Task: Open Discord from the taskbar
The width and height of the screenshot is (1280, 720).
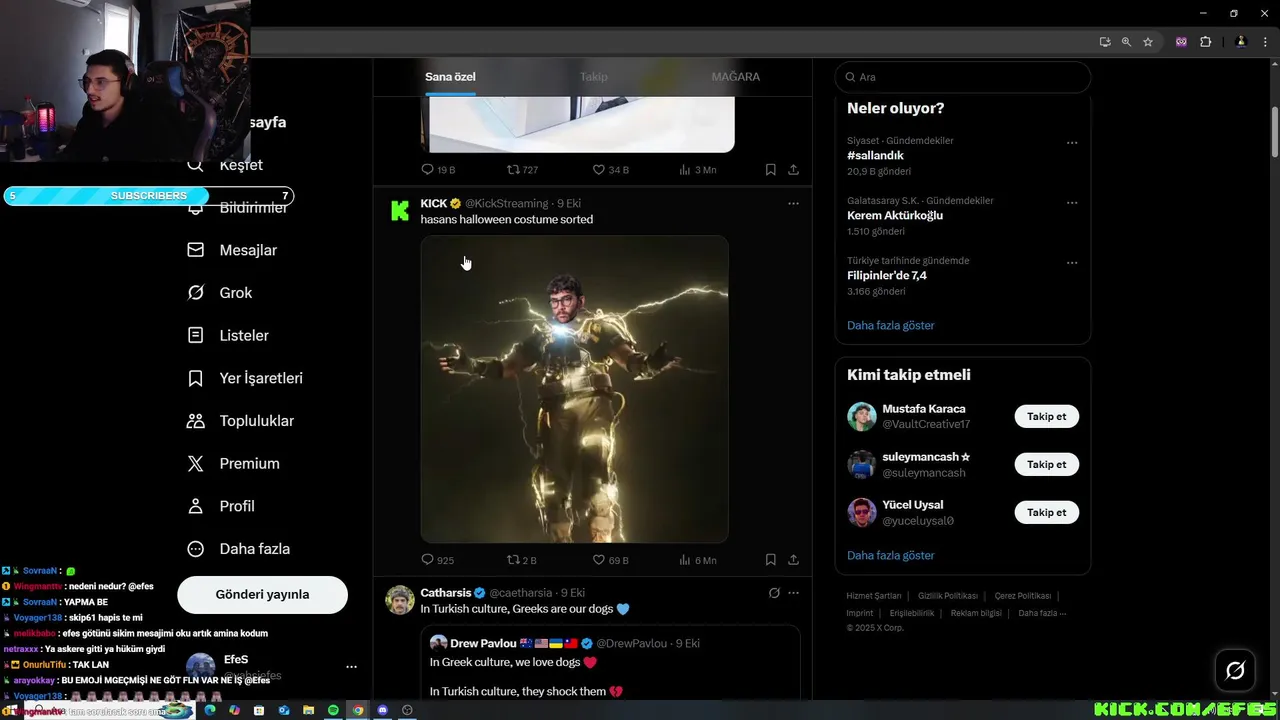Action: tap(382, 710)
